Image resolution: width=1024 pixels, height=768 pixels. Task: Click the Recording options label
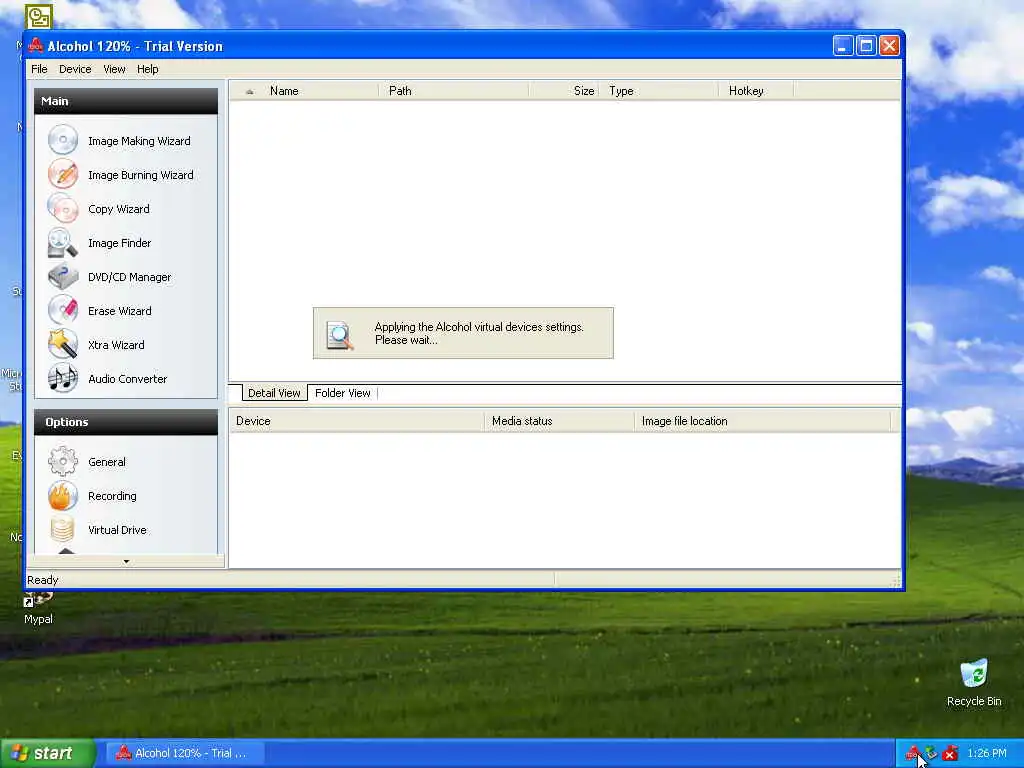point(112,496)
